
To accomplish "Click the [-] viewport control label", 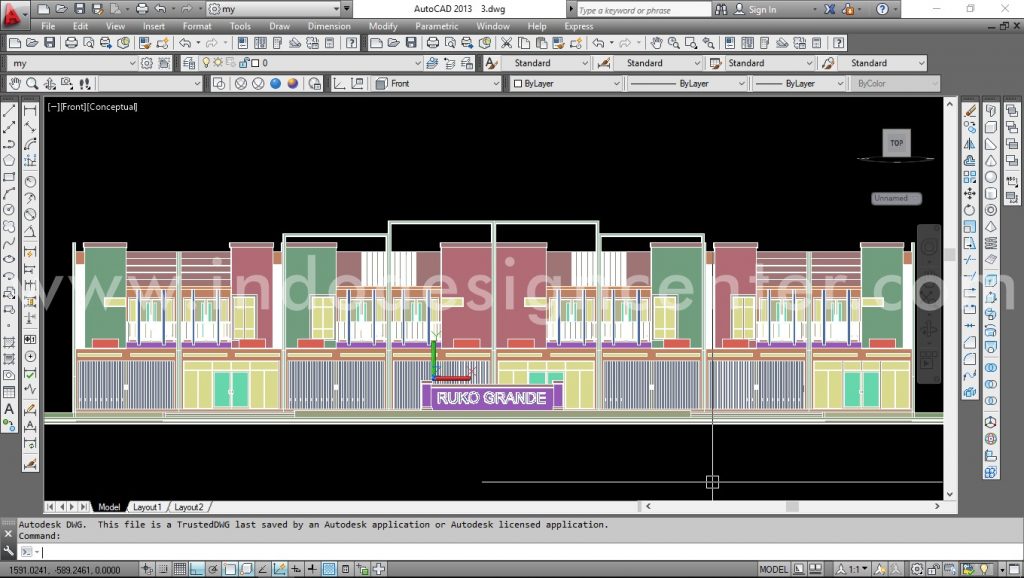I will click(53, 106).
